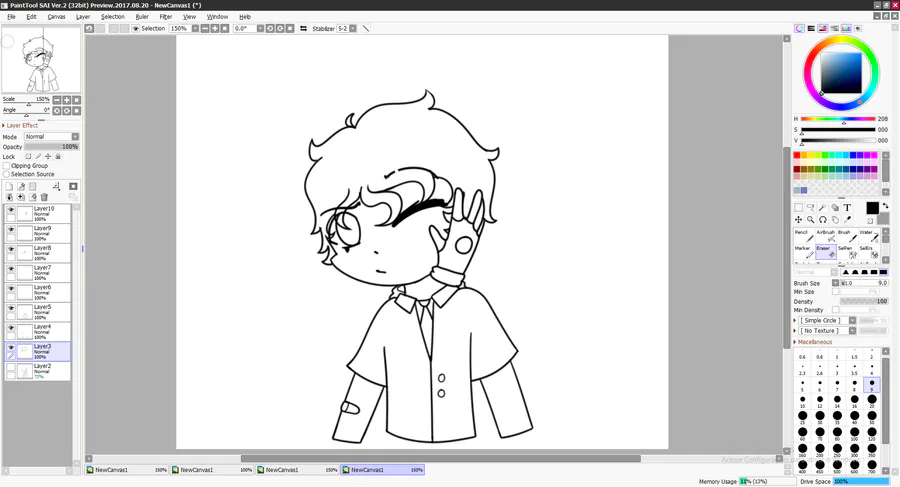Select the SelErs tool
The height and width of the screenshot is (487, 900).
tap(868, 252)
